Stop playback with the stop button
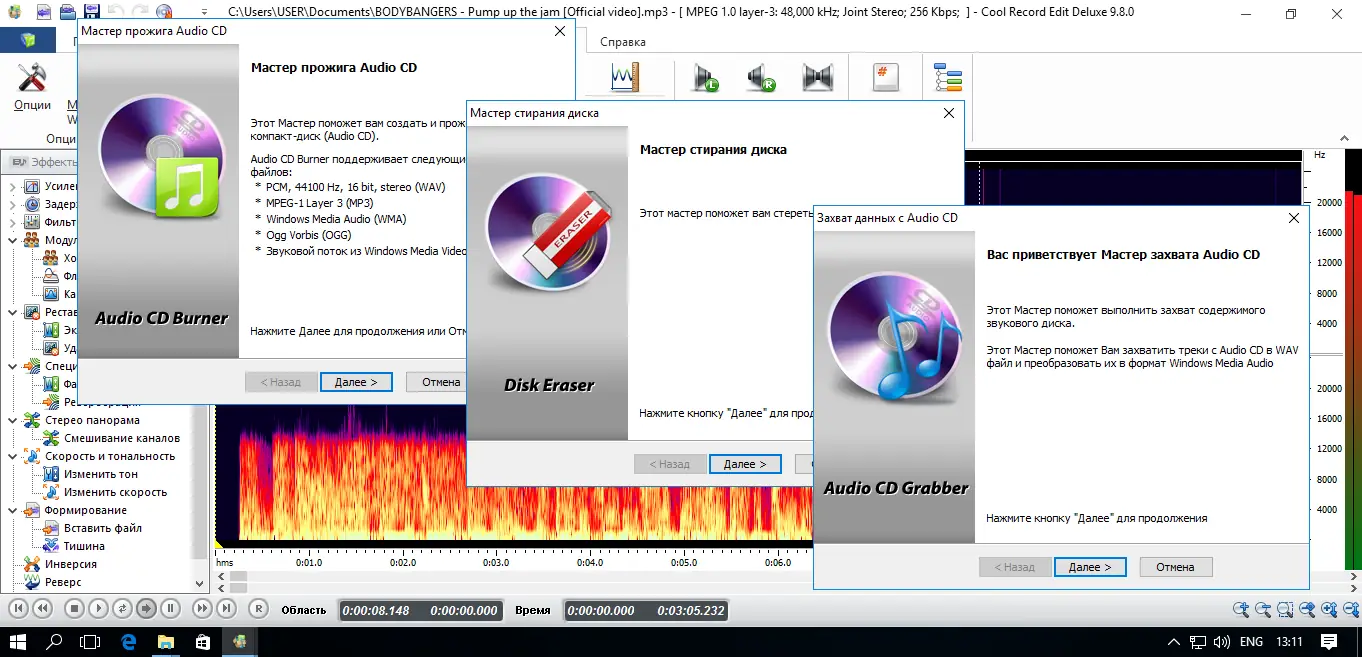1362x657 pixels. click(x=74, y=608)
